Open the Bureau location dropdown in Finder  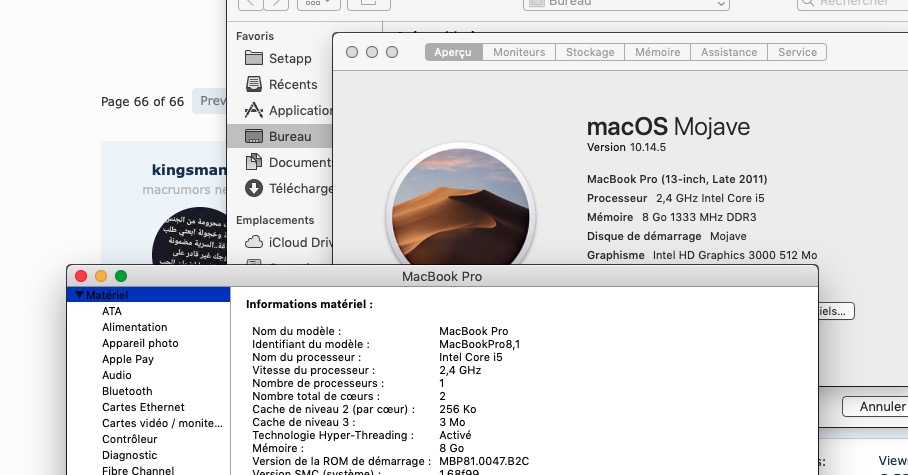point(626,3)
